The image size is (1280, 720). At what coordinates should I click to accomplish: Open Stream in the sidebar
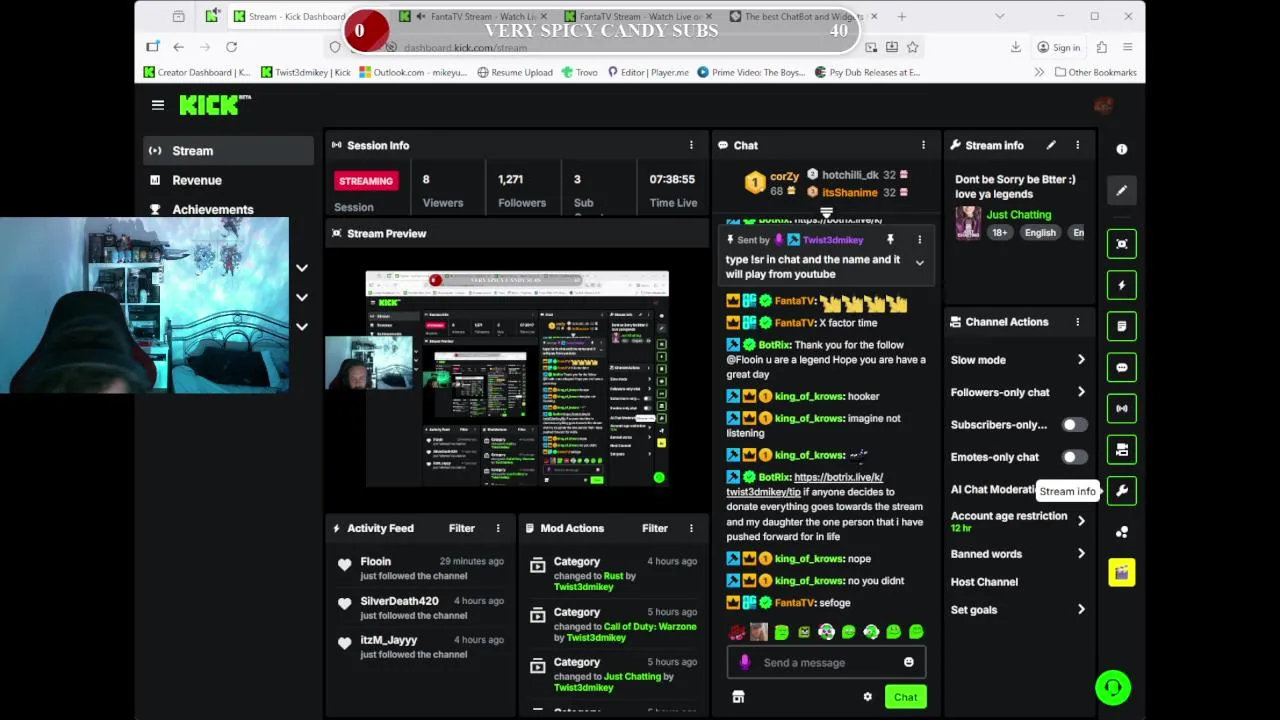[228, 151]
